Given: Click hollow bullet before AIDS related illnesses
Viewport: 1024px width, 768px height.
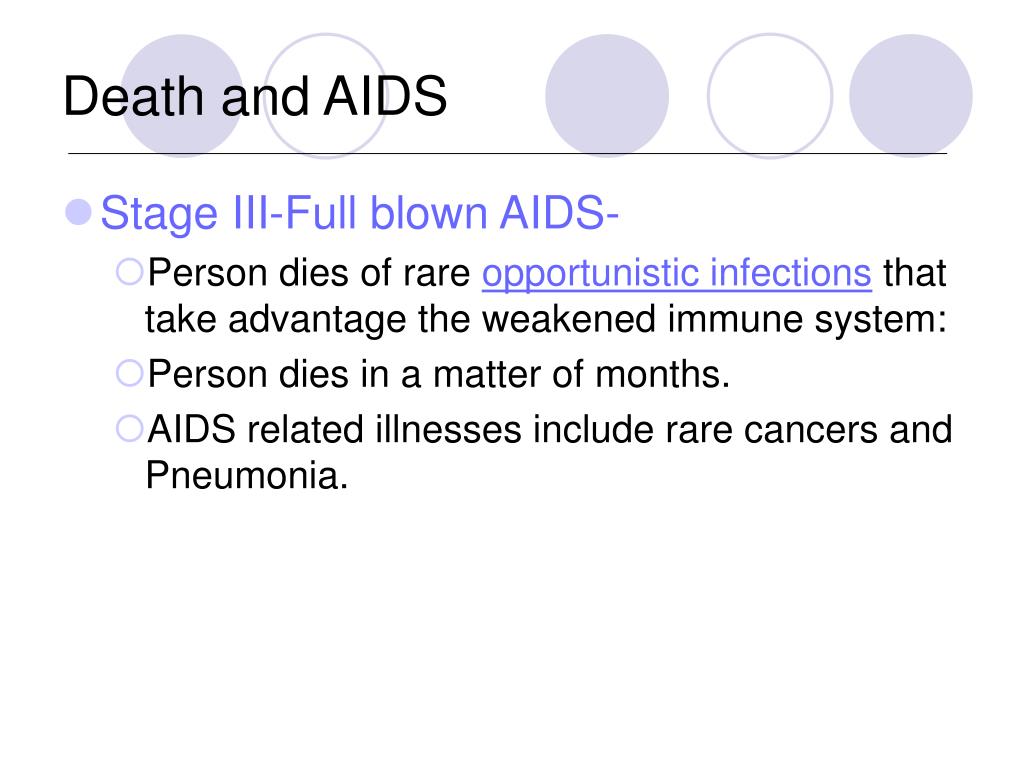Looking at the screenshot, I should pos(129,429).
